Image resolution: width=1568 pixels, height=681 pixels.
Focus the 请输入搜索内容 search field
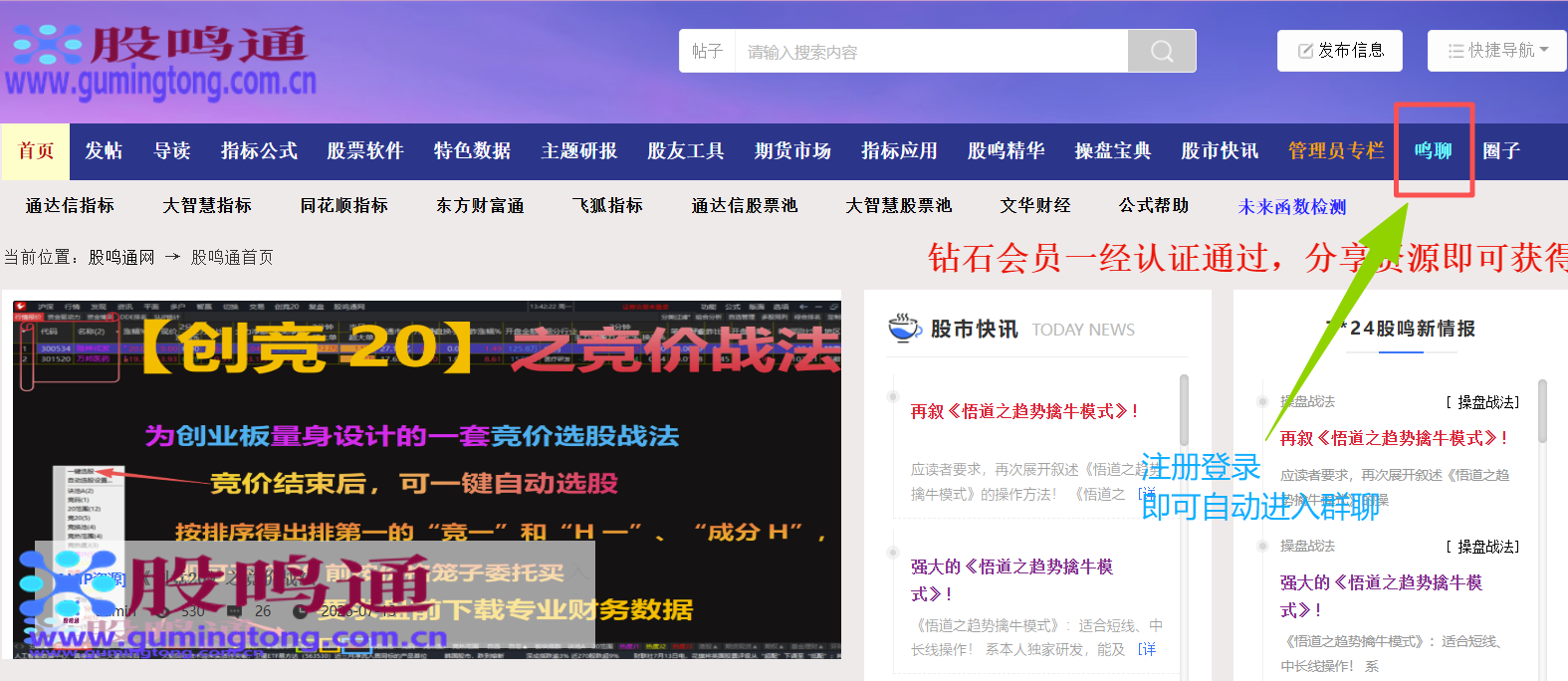click(931, 51)
